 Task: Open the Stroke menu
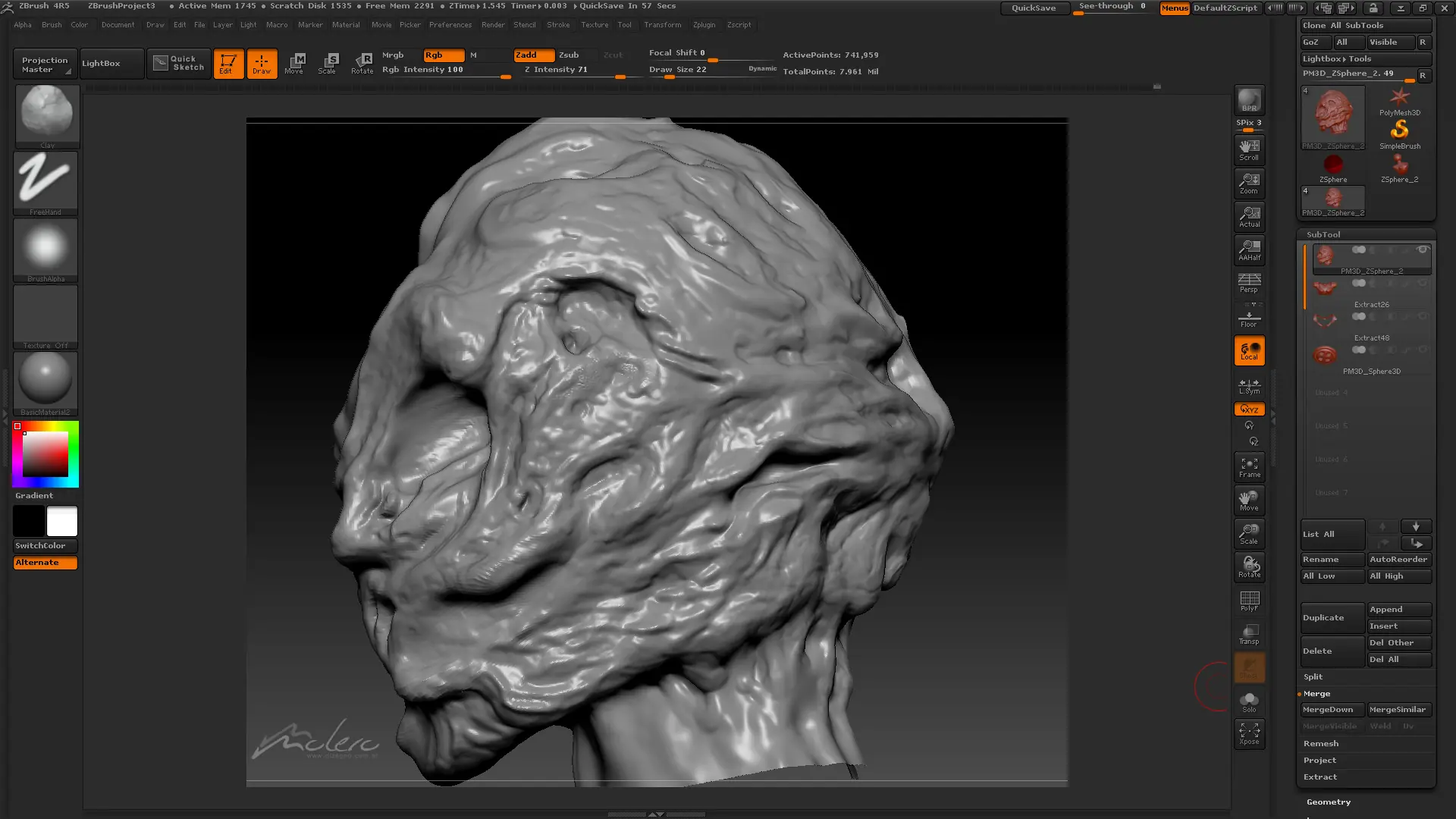point(557,25)
